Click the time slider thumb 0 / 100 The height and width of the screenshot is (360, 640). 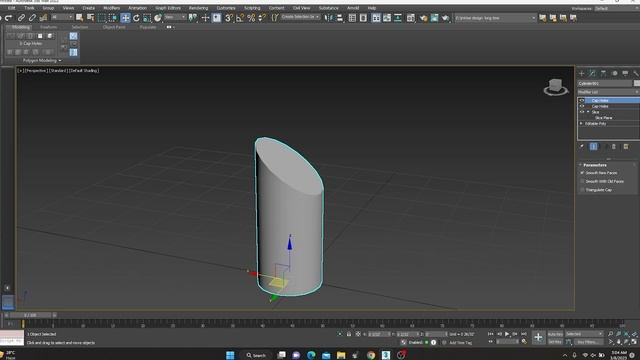31,315
